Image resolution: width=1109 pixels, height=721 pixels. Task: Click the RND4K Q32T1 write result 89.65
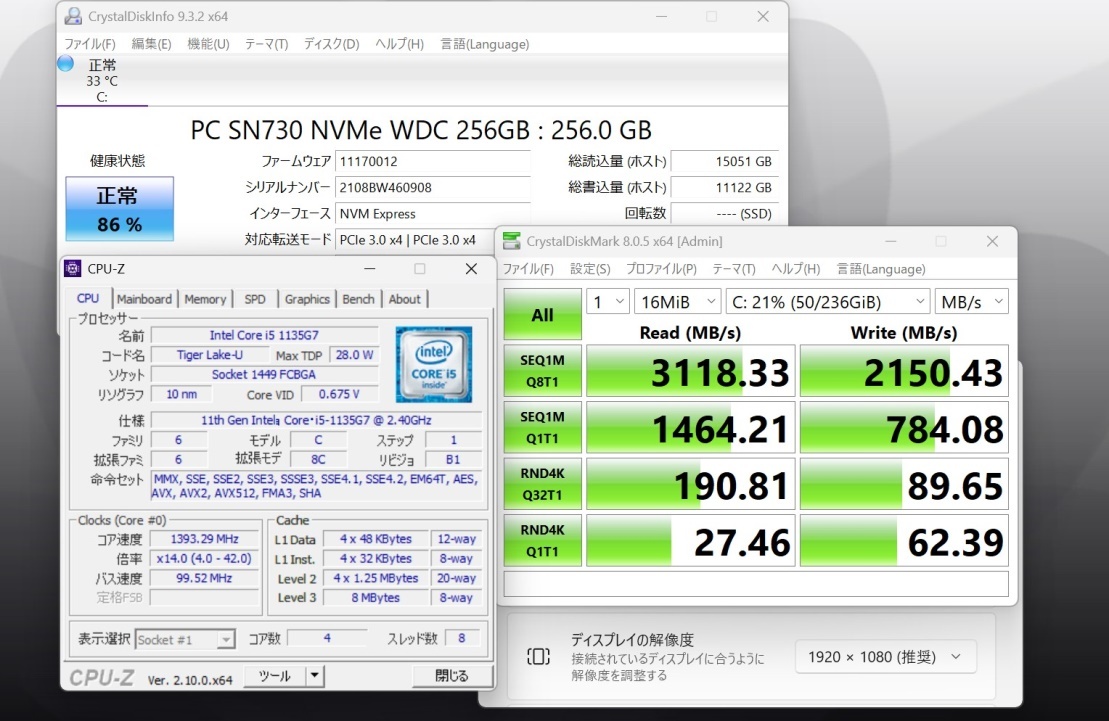click(x=904, y=484)
